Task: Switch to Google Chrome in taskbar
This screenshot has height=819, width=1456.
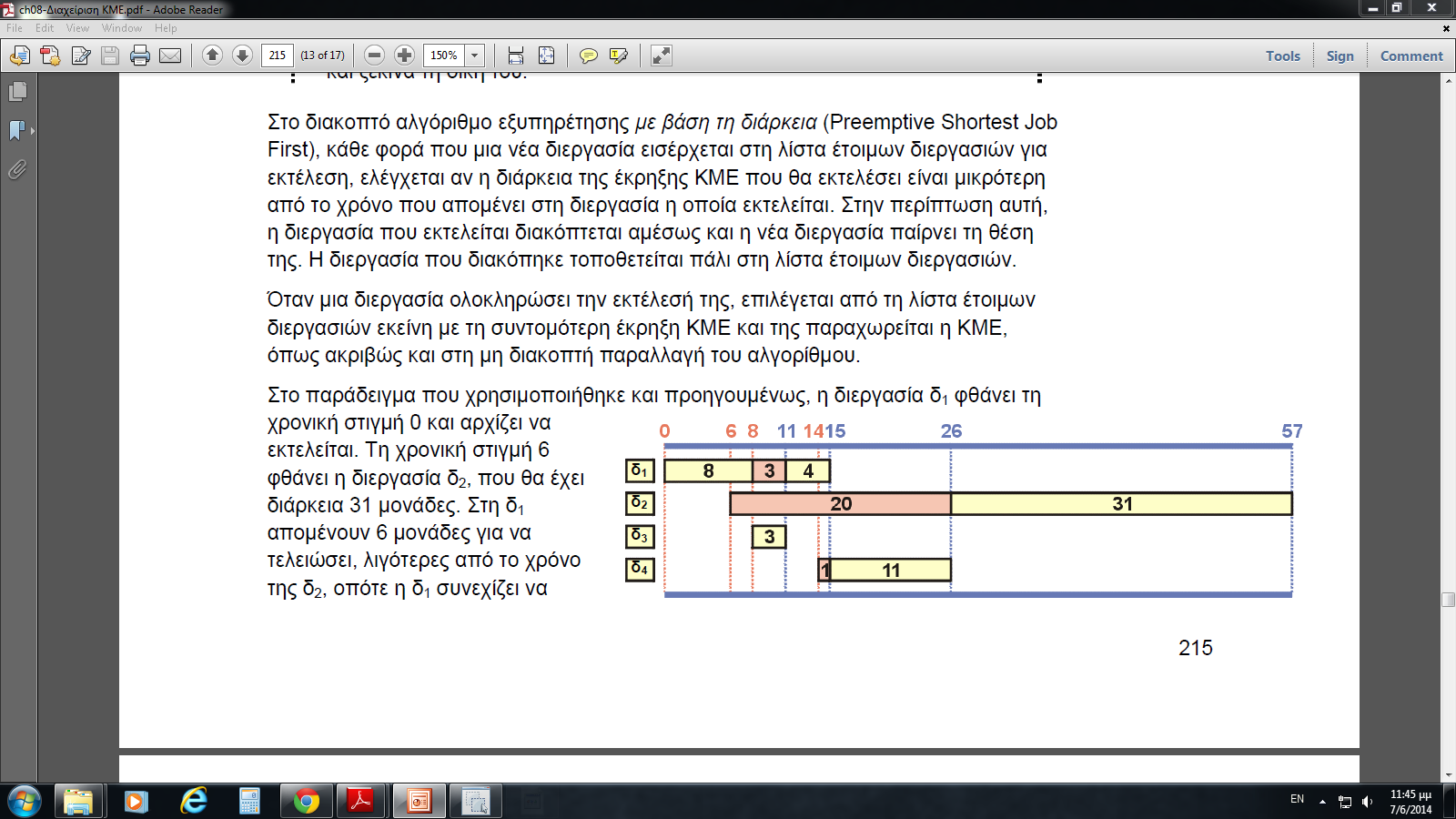Action: pos(306,801)
